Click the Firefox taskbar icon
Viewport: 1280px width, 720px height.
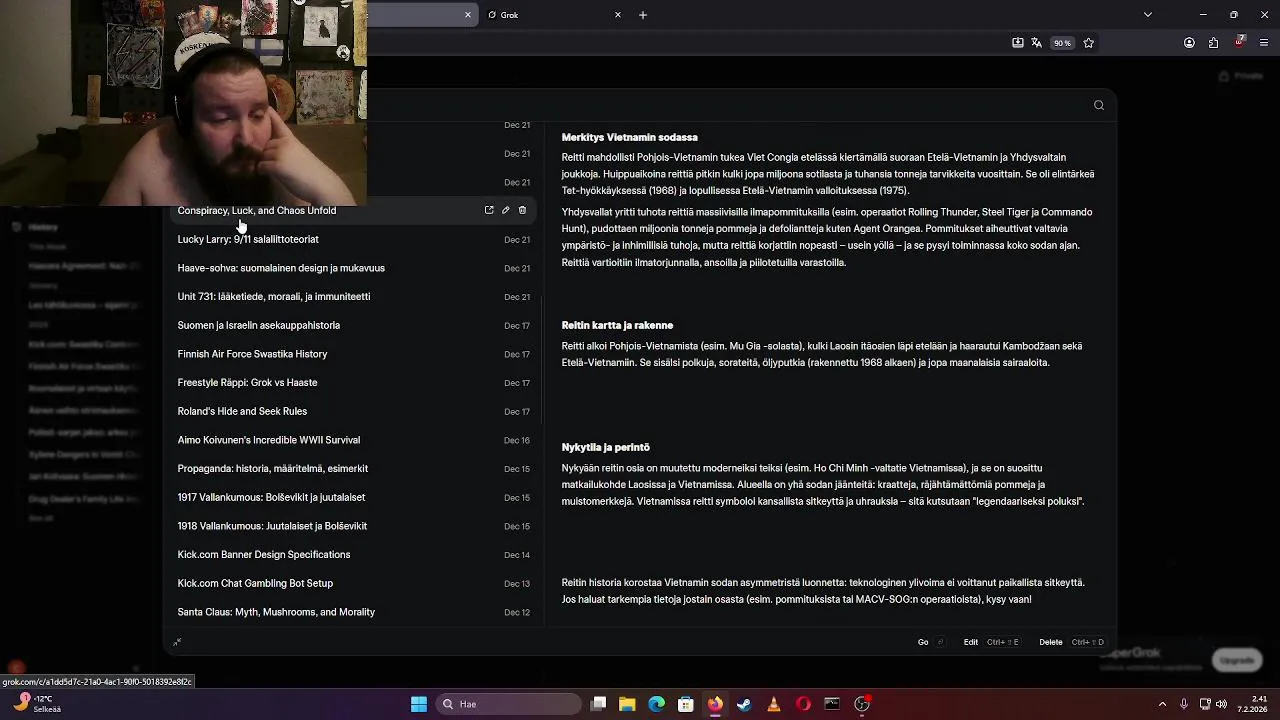[715, 704]
